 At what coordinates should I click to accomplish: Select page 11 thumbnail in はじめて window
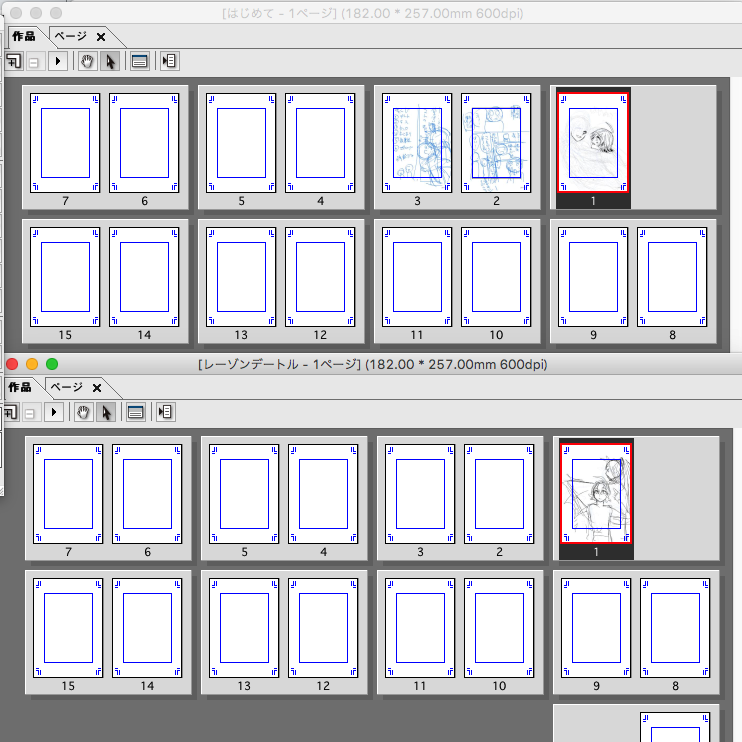coord(417,277)
